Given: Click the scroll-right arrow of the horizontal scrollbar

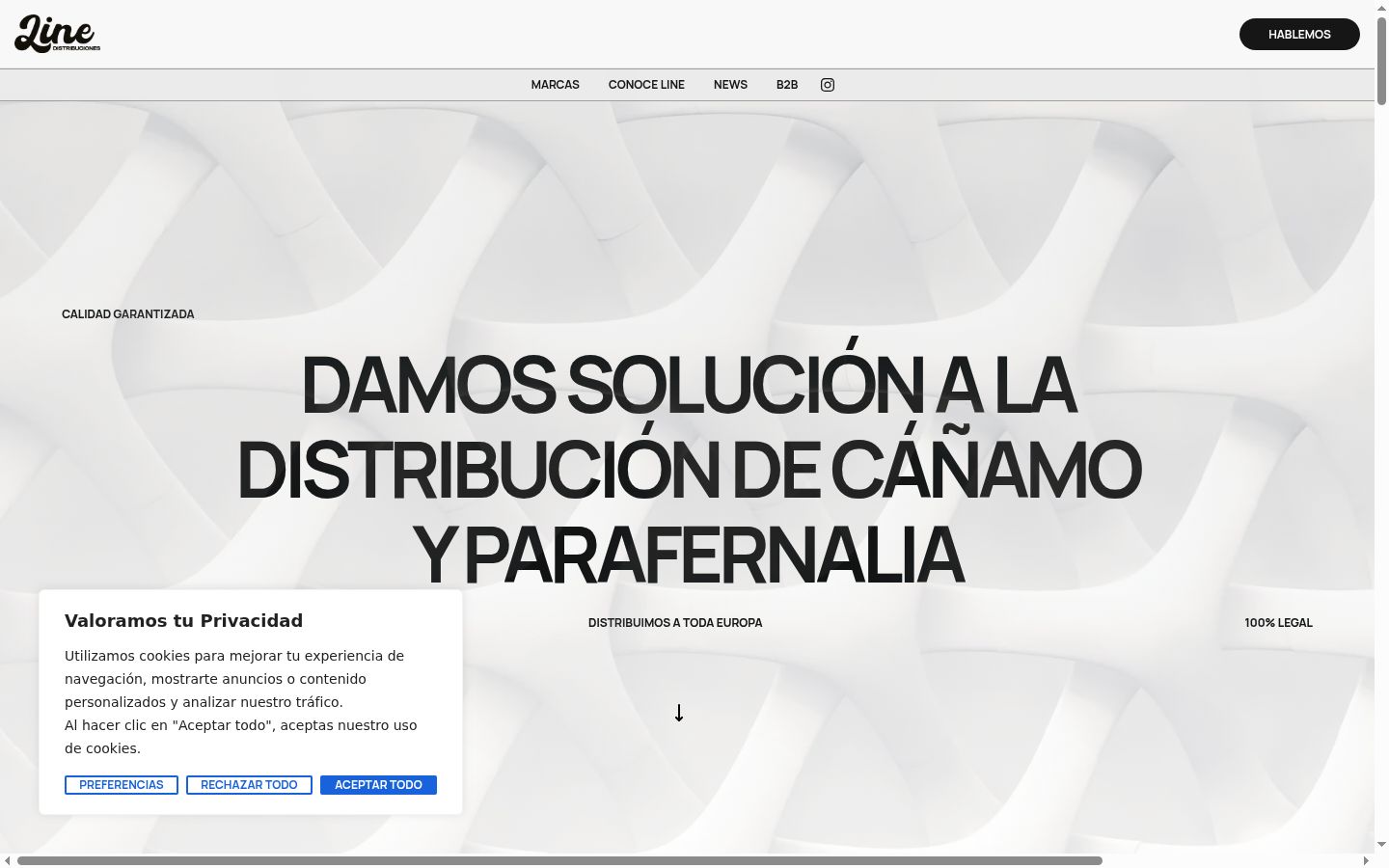Looking at the screenshot, I should click(x=1366, y=860).
